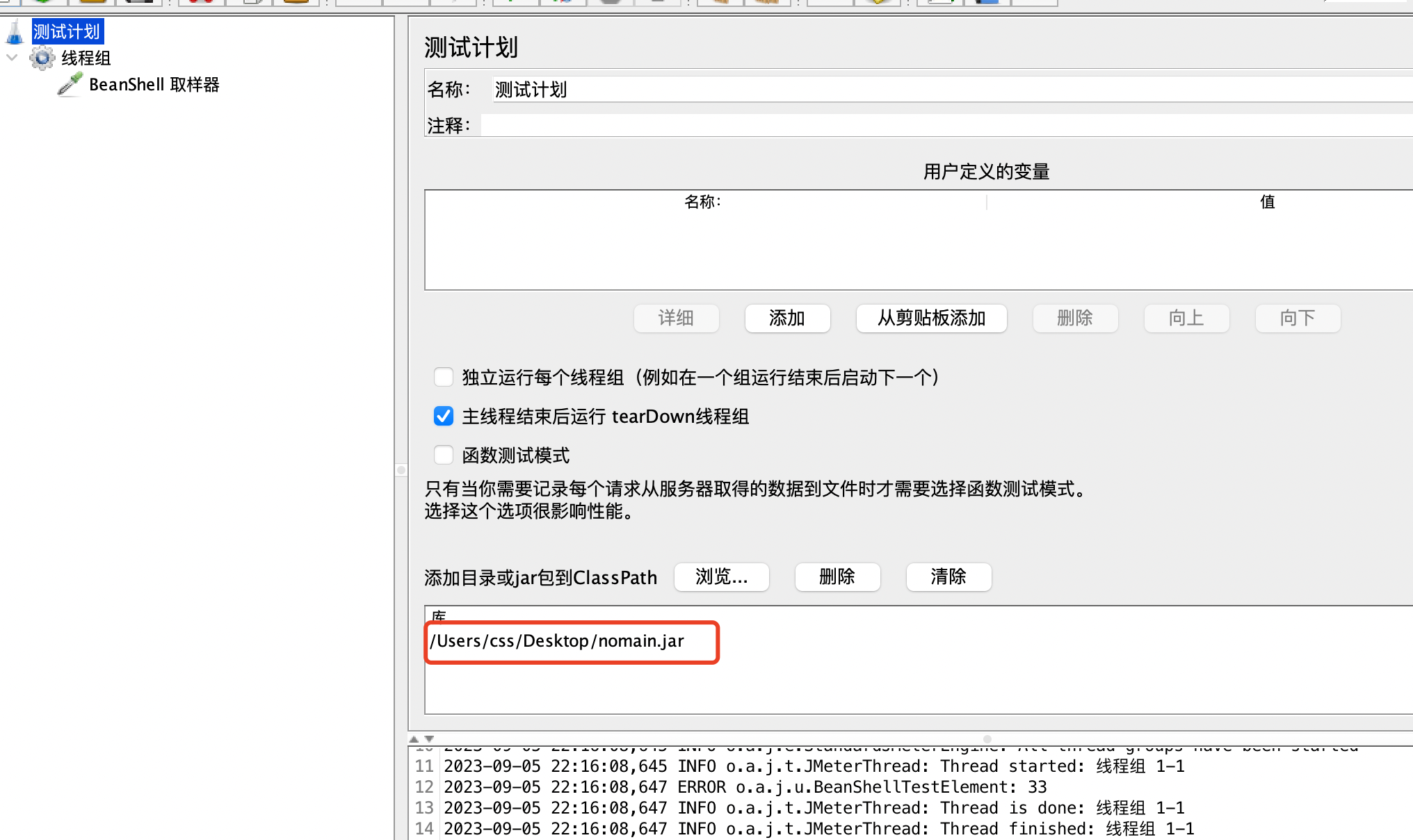Browse for a jar with 浏览... button

721,576
